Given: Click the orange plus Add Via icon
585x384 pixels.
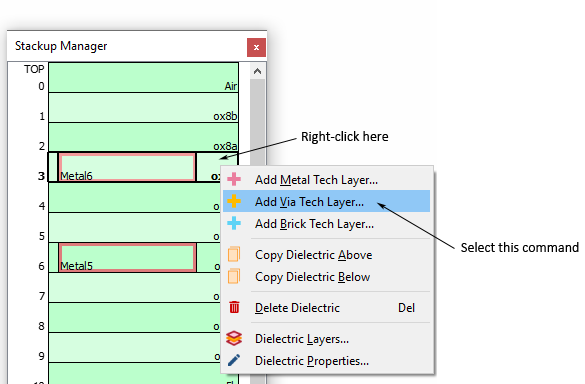Looking at the screenshot, I should (234, 201).
